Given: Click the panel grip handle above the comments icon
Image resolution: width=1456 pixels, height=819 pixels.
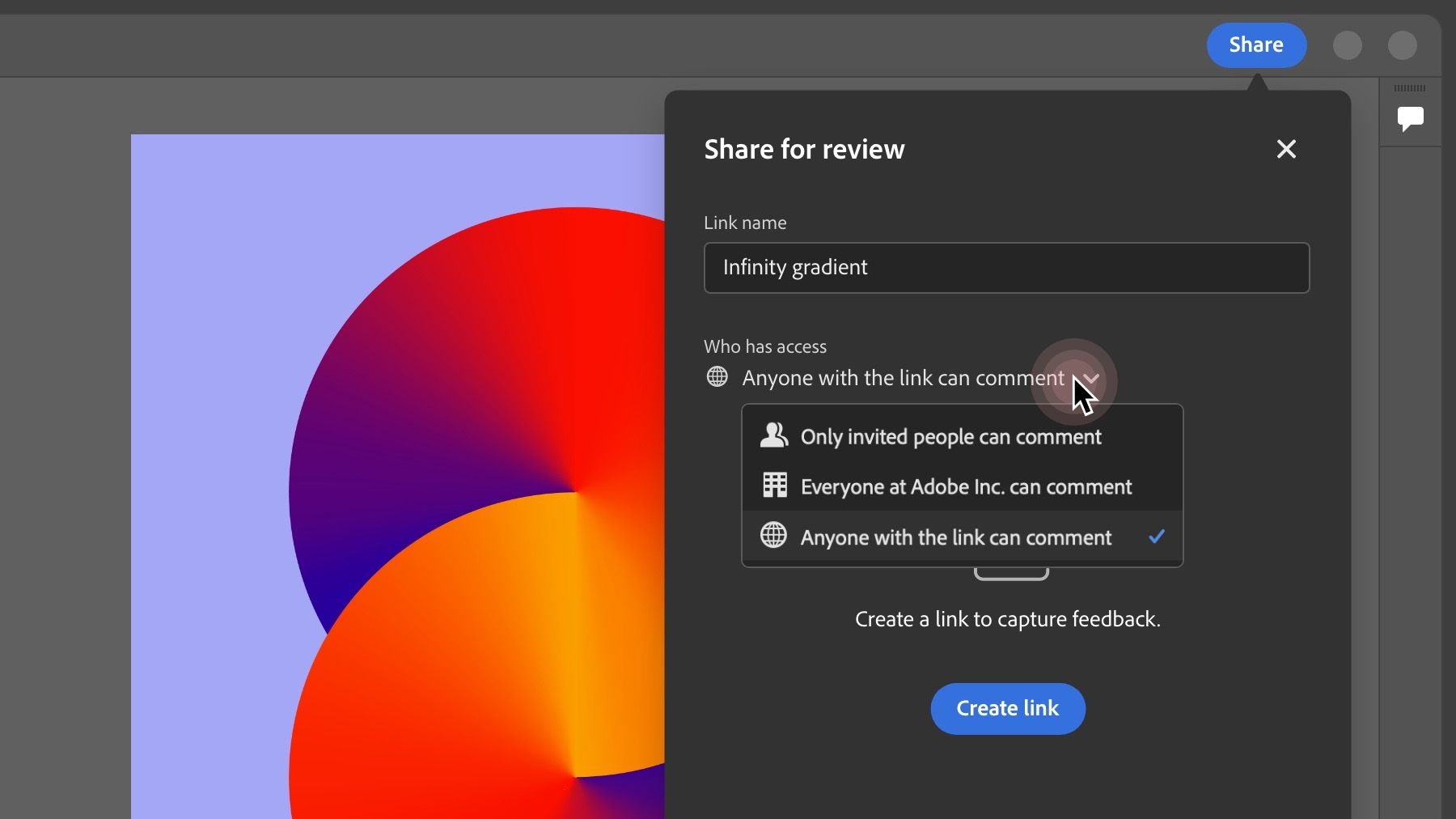Looking at the screenshot, I should tap(1410, 88).
